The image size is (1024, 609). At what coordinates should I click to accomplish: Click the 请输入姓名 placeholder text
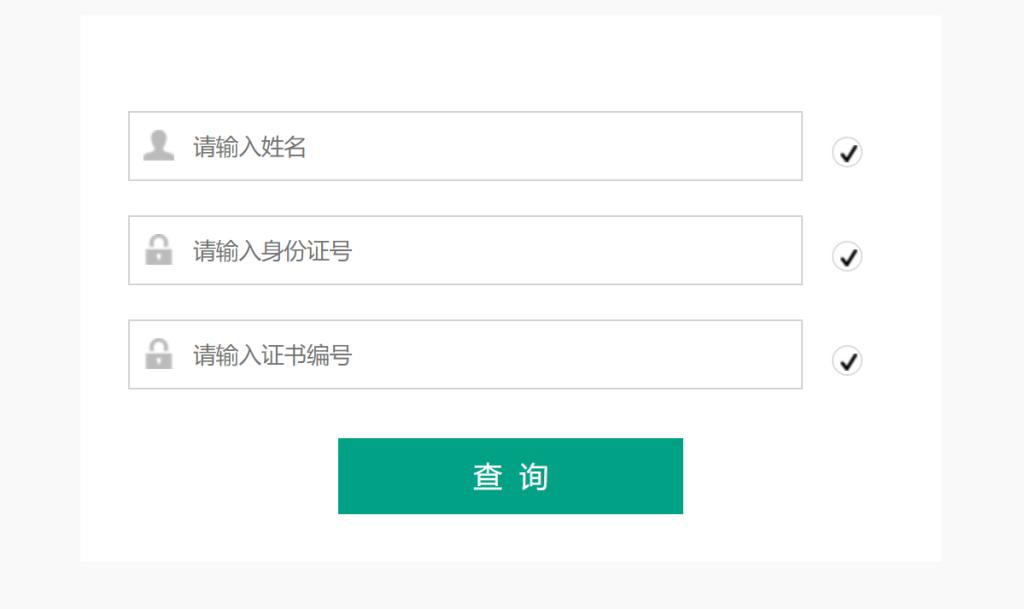(250, 148)
